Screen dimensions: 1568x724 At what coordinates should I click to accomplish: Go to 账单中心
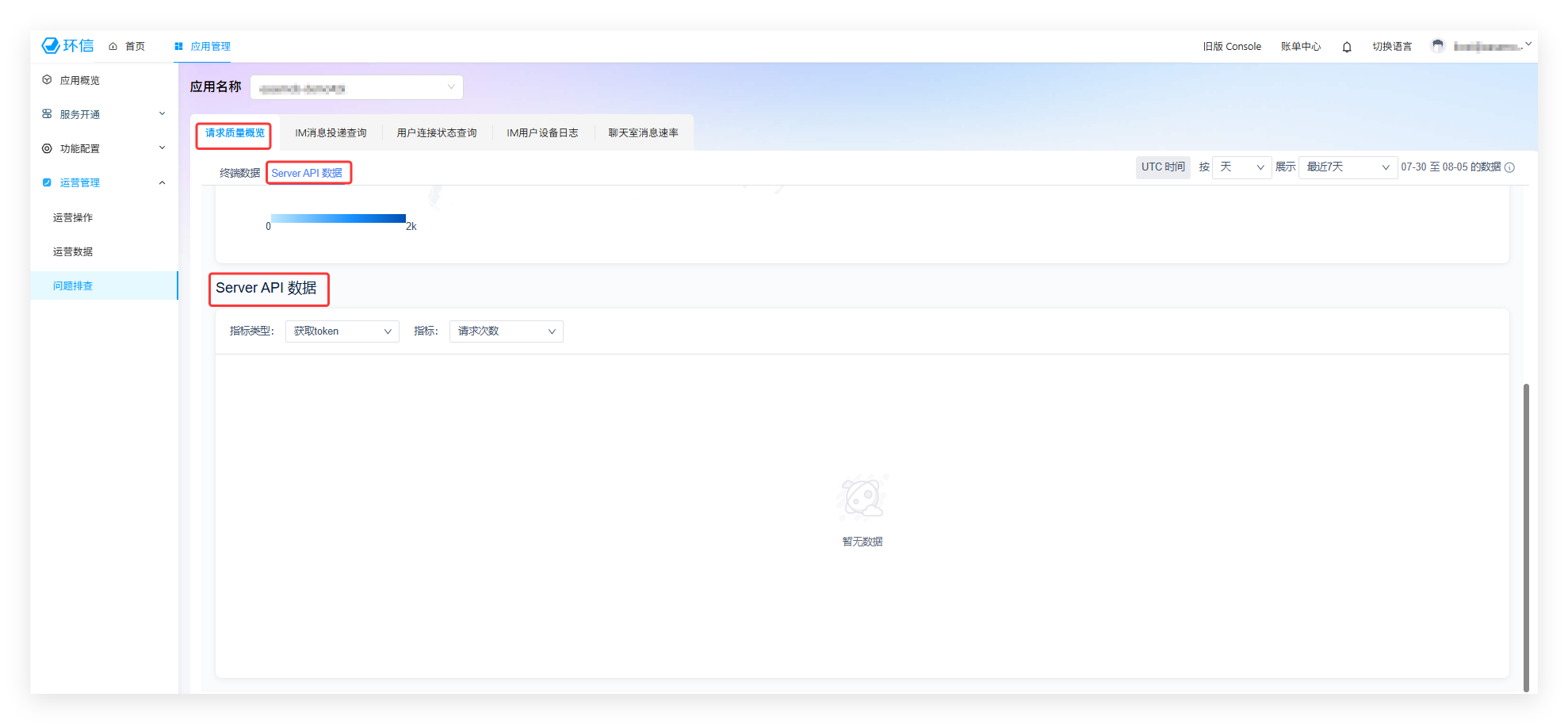(x=1300, y=47)
